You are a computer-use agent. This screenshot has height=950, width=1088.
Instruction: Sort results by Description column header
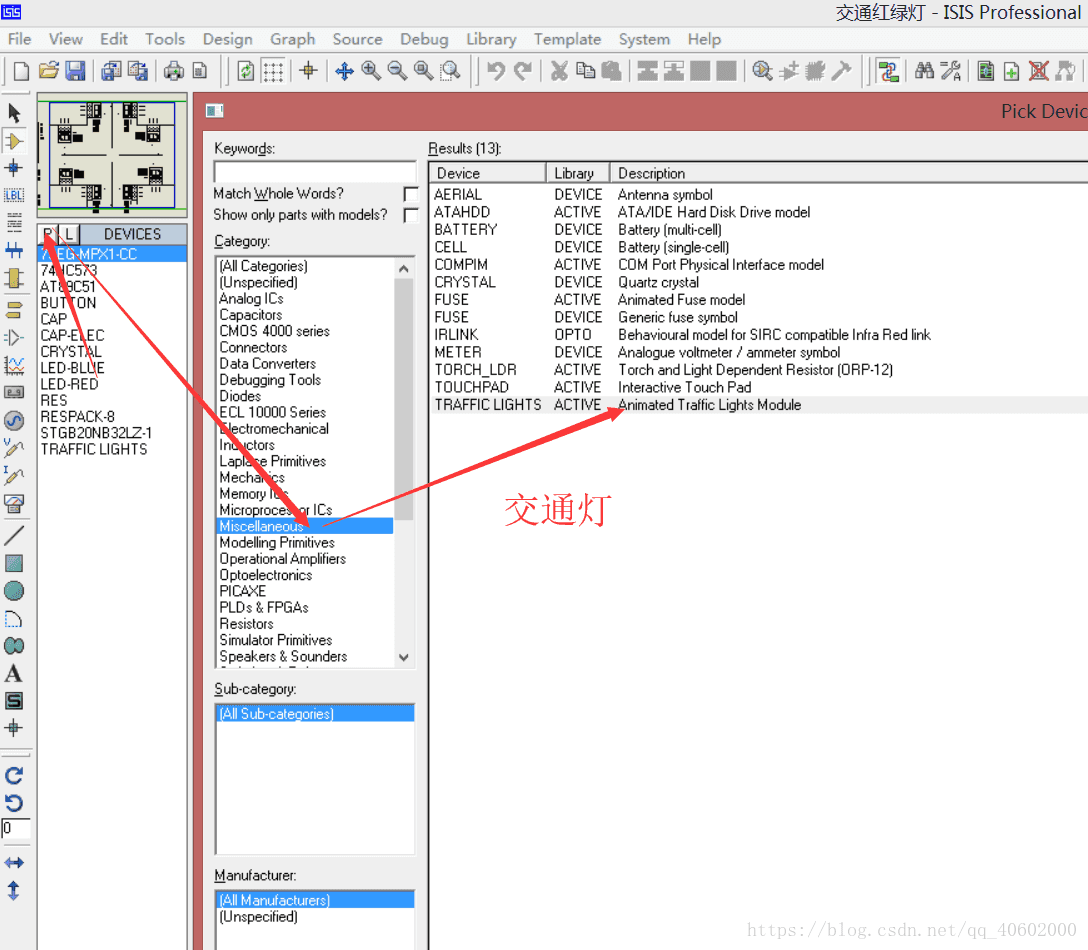849,173
